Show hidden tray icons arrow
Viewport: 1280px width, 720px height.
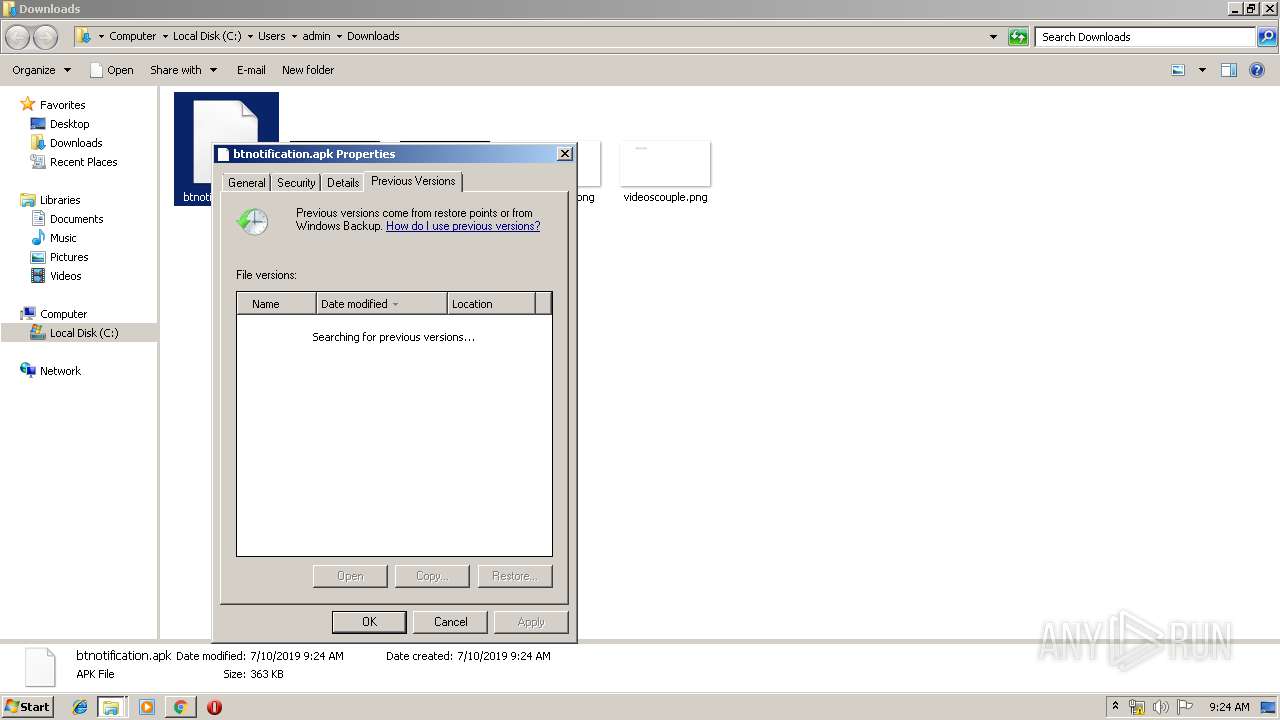coord(1115,707)
